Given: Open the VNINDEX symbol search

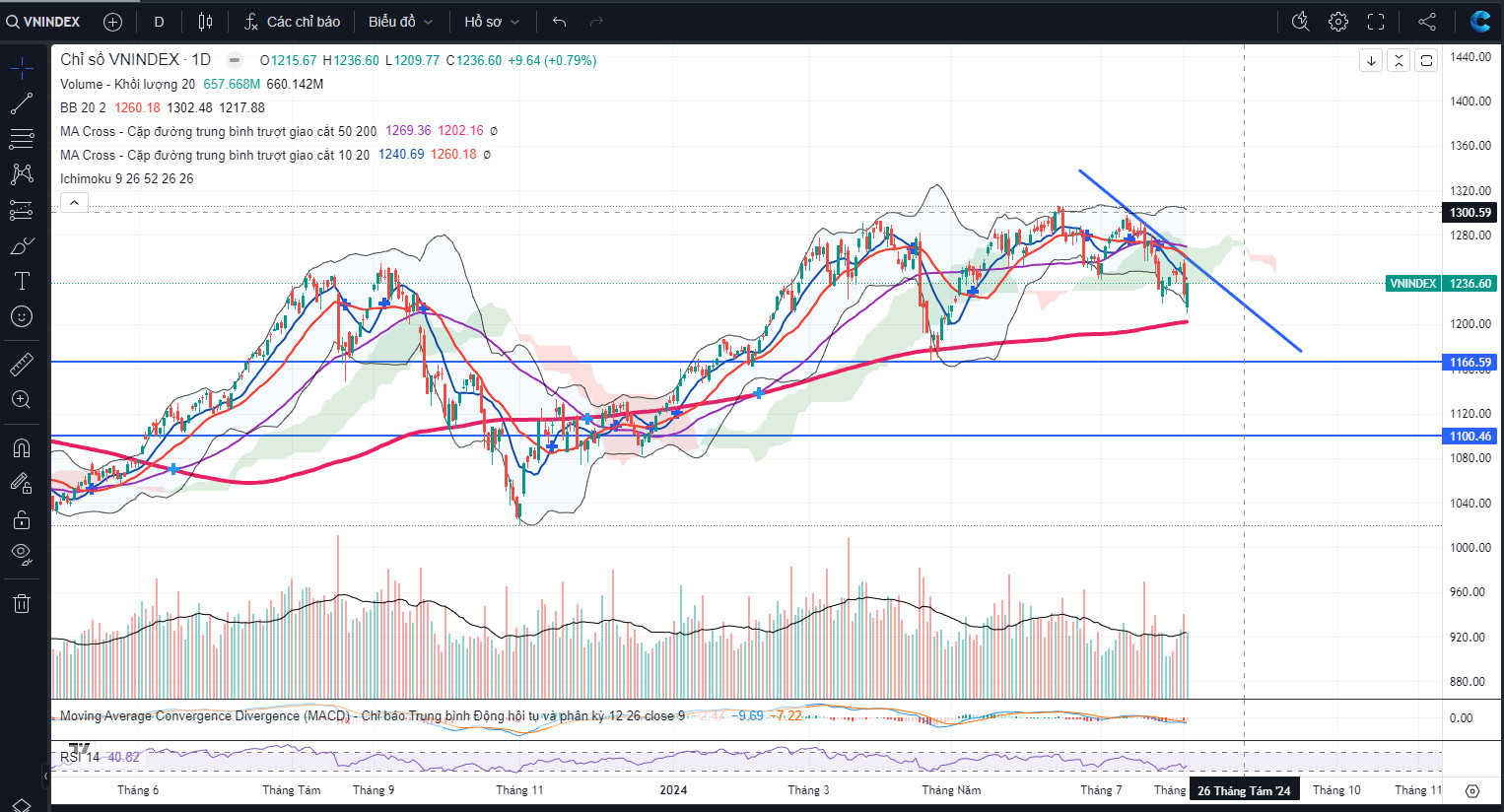Looking at the screenshot, I should click(43, 22).
